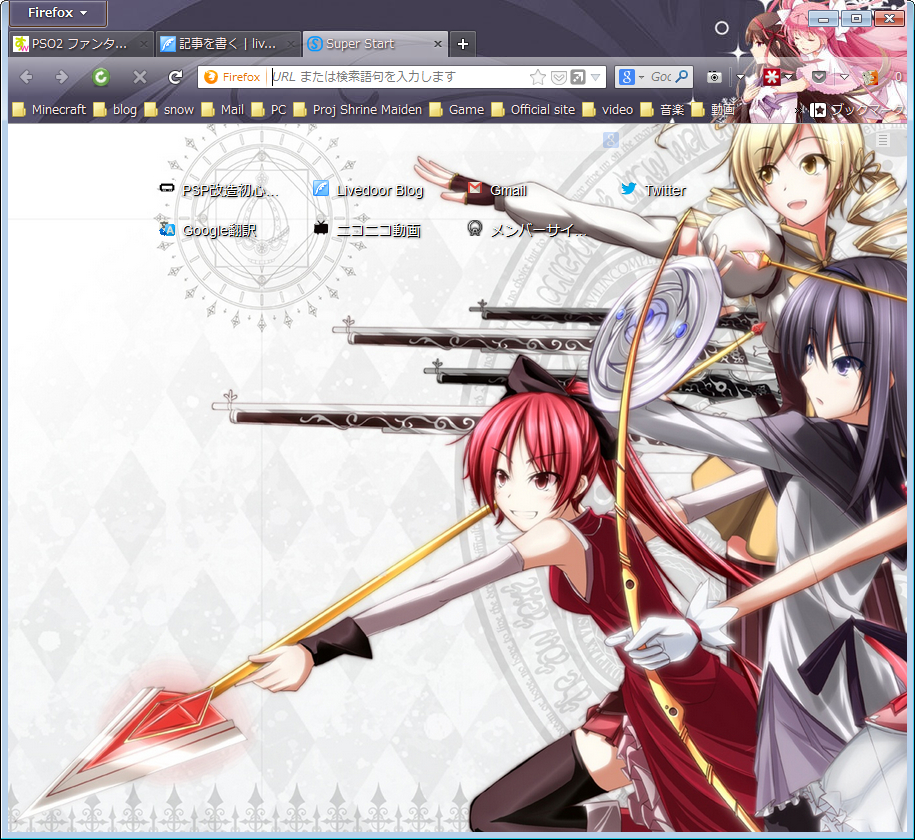Open the Proj Shrine Maiden bookmarks folder
The image size is (915, 840).
[358, 110]
